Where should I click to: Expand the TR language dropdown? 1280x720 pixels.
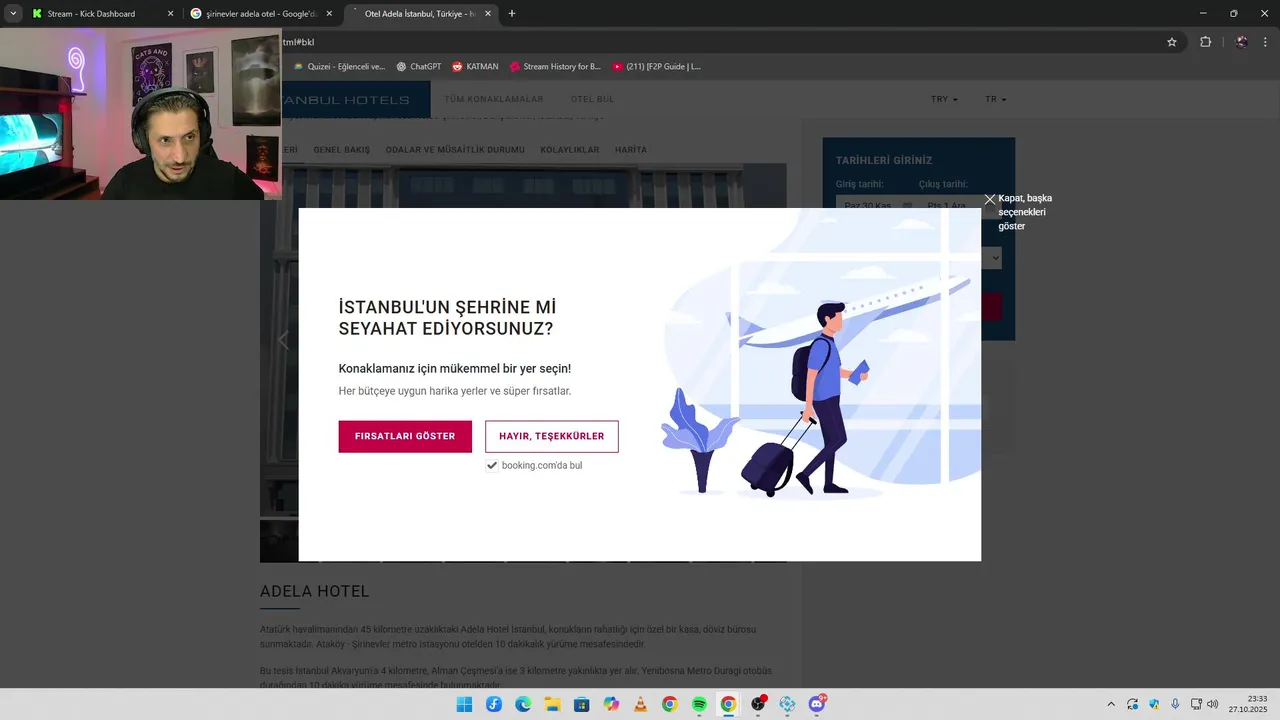[996, 100]
